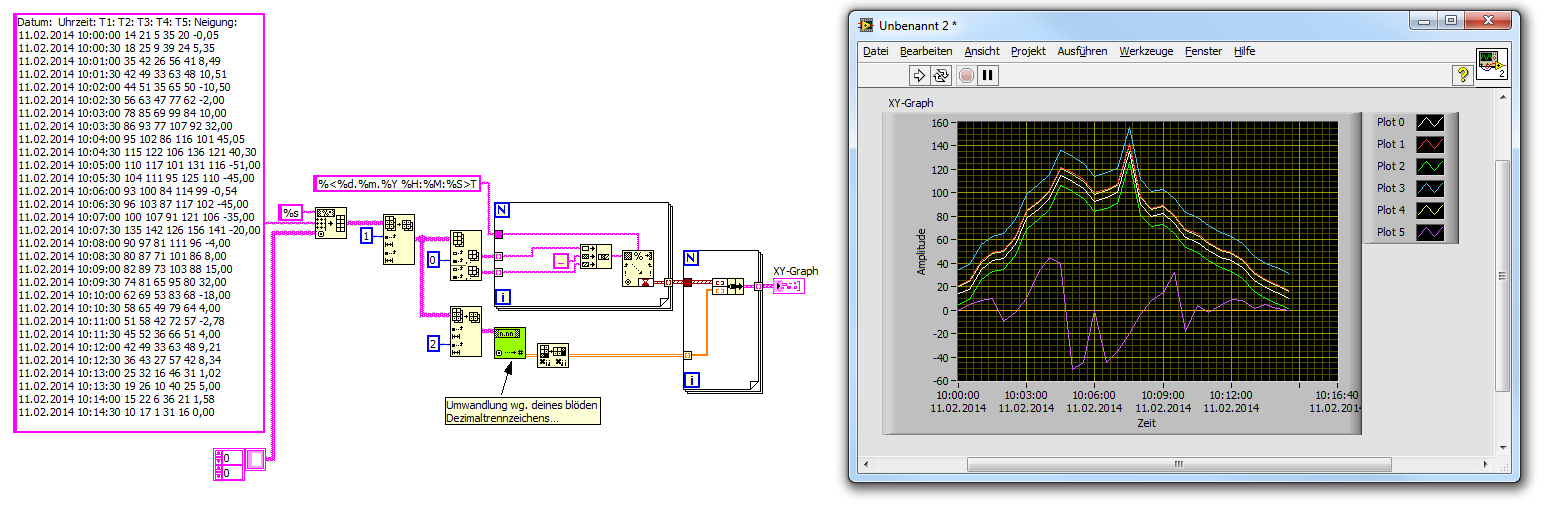This screenshot has height=511, width=1546.
Task: Select the Spreadsheet String To Array node
Action: tap(330, 223)
